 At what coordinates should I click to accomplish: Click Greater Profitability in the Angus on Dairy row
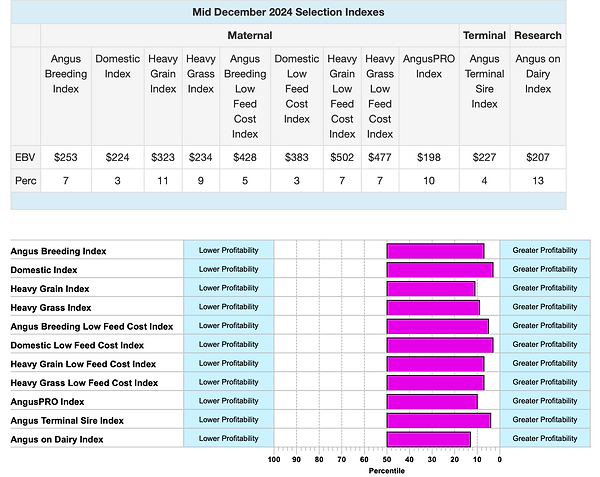click(545, 438)
